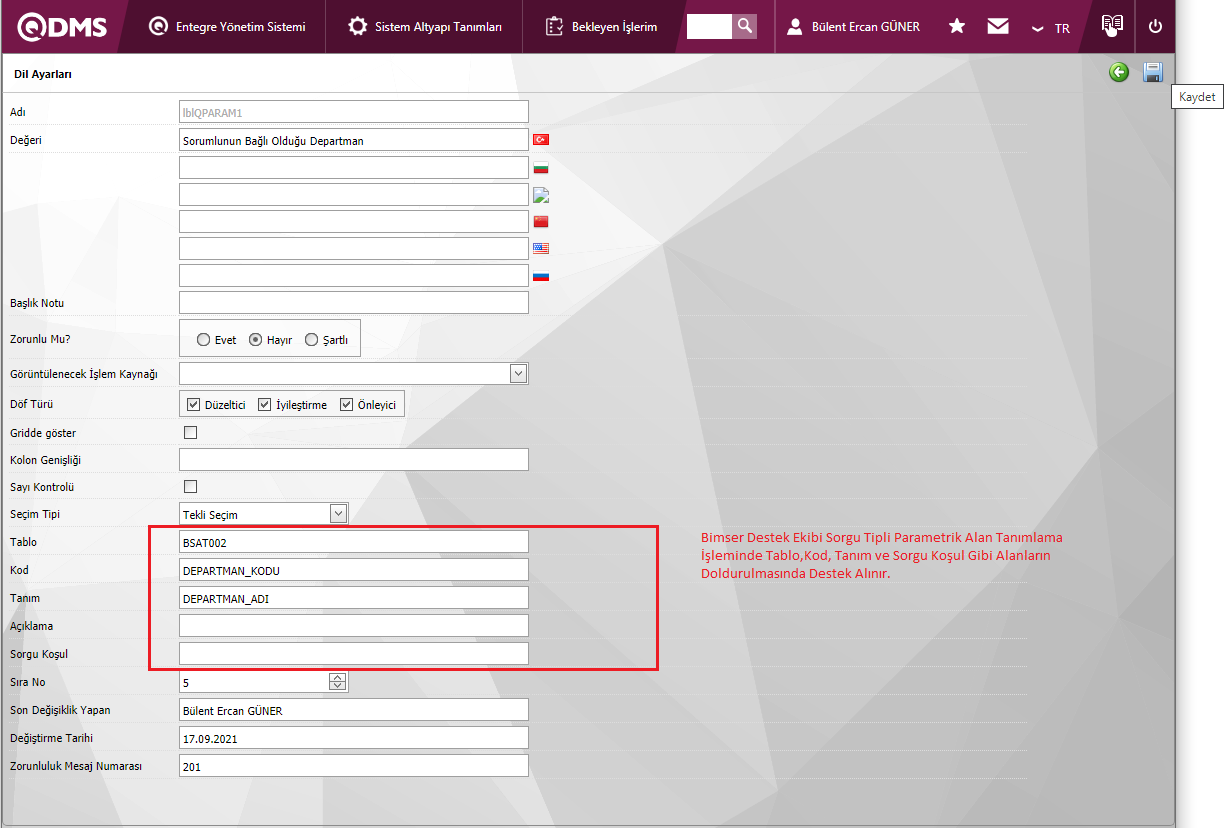Open favorites star icon
Image resolution: width=1228 pixels, height=828 pixels.
click(x=957, y=26)
